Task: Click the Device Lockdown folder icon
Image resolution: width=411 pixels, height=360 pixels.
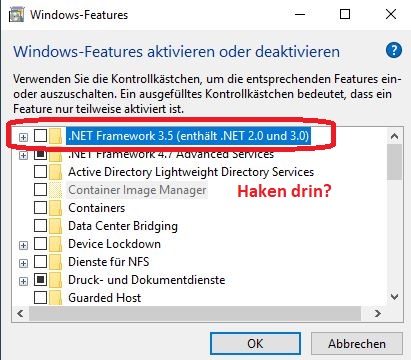Action: [x=55, y=244]
